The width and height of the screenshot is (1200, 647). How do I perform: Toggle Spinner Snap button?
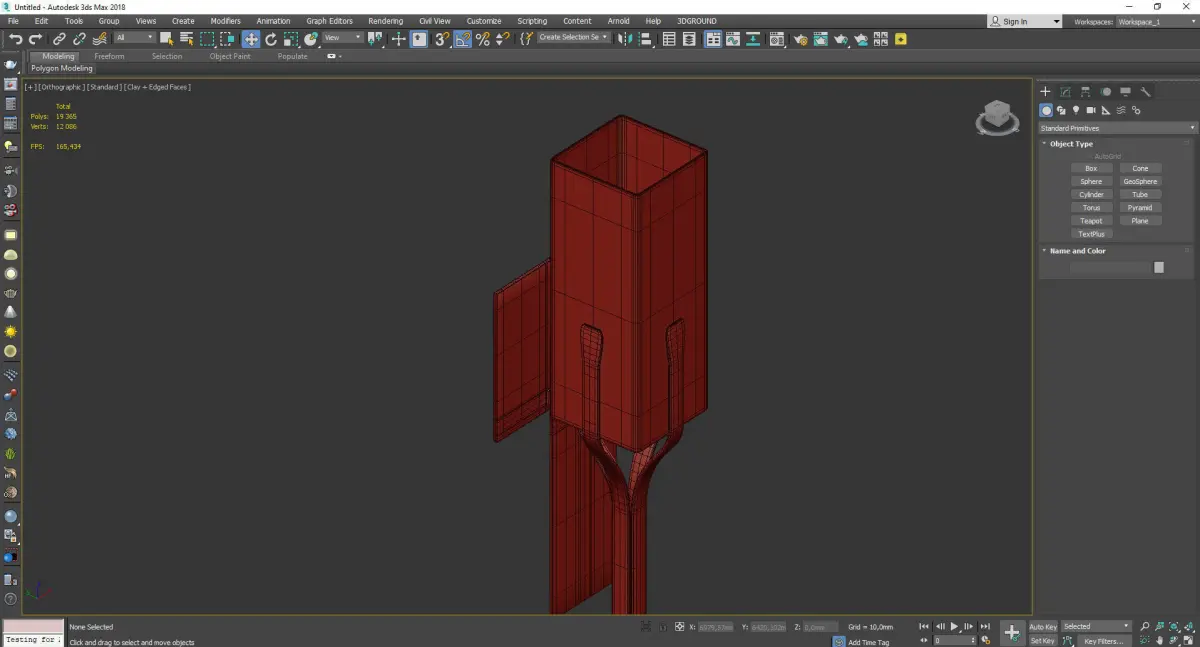(x=503, y=39)
